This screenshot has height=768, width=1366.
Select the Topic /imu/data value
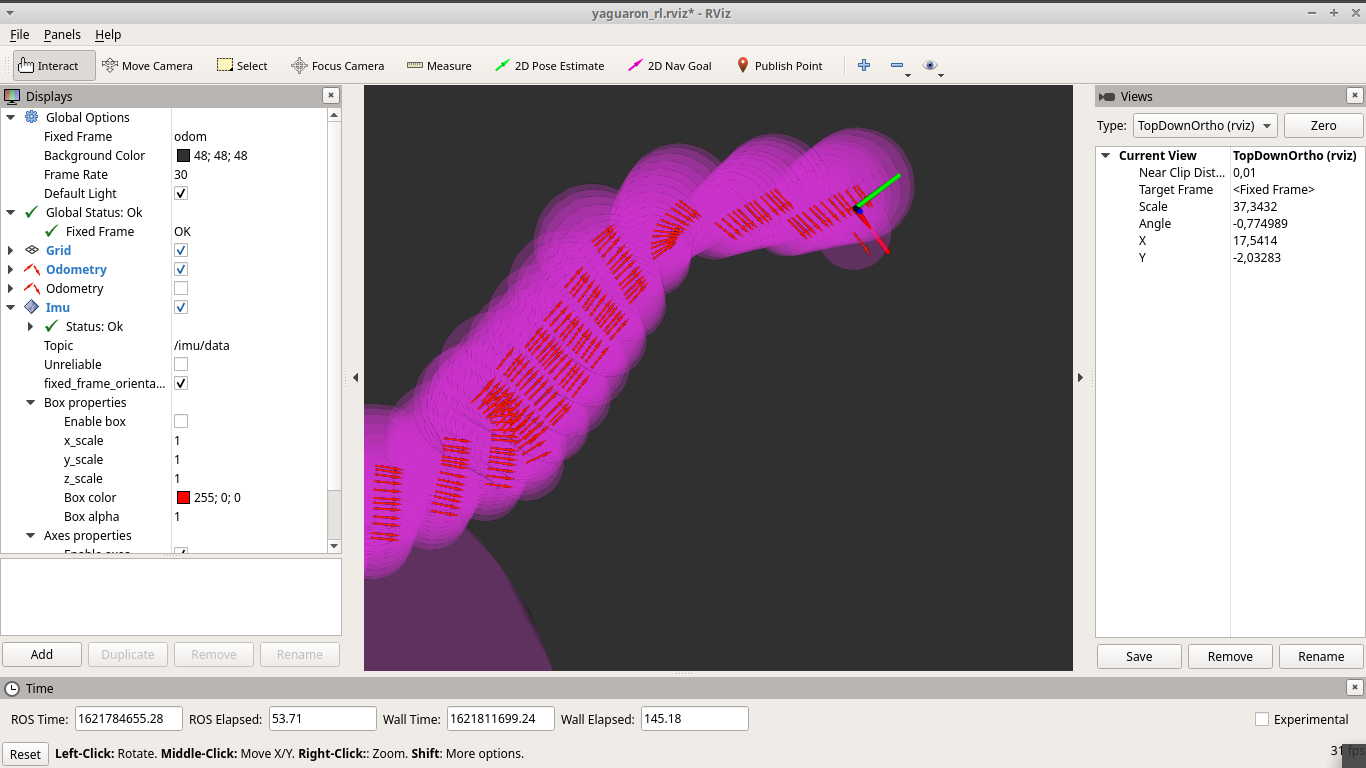coord(202,345)
